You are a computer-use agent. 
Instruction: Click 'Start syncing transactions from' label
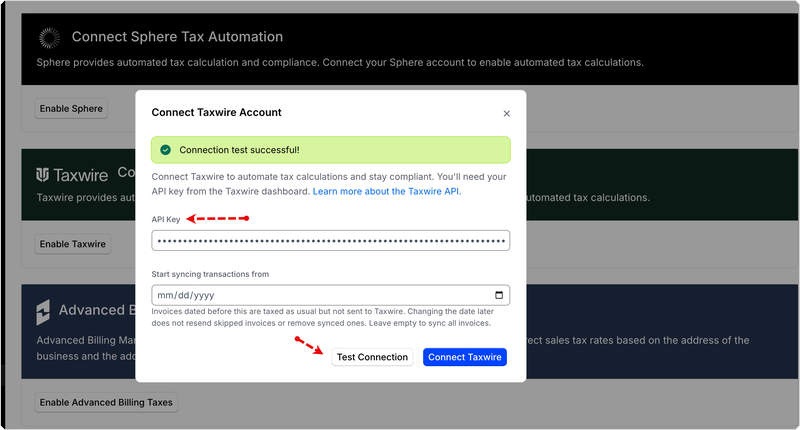coord(210,274)
